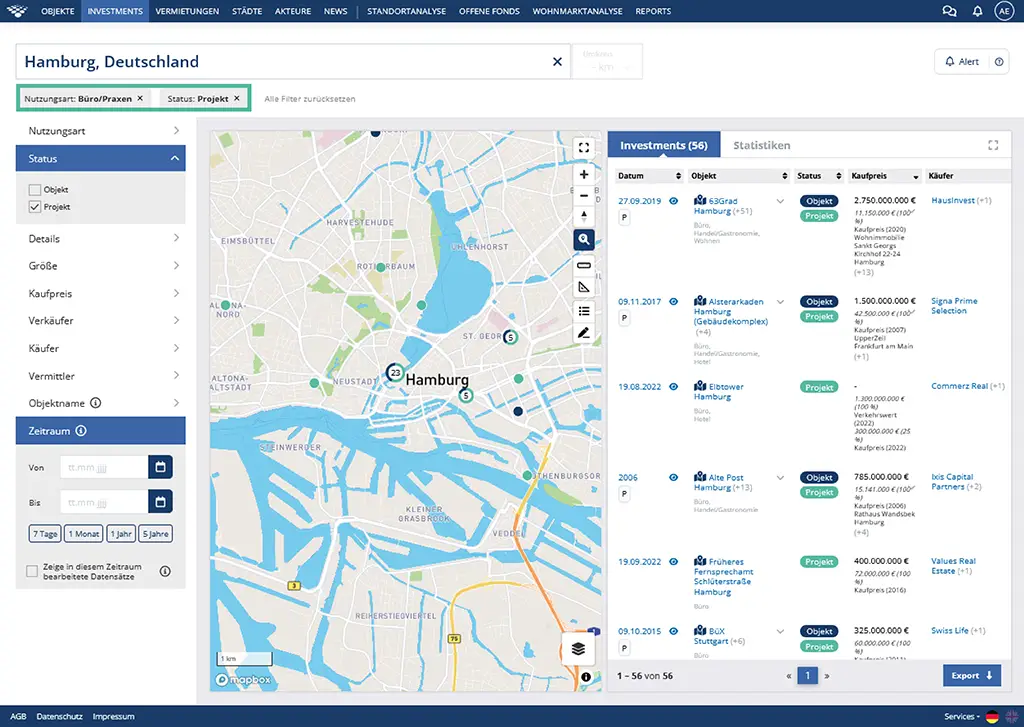
Task: Open the OBJEKTE menu item
Action: (x=57, y=11)
